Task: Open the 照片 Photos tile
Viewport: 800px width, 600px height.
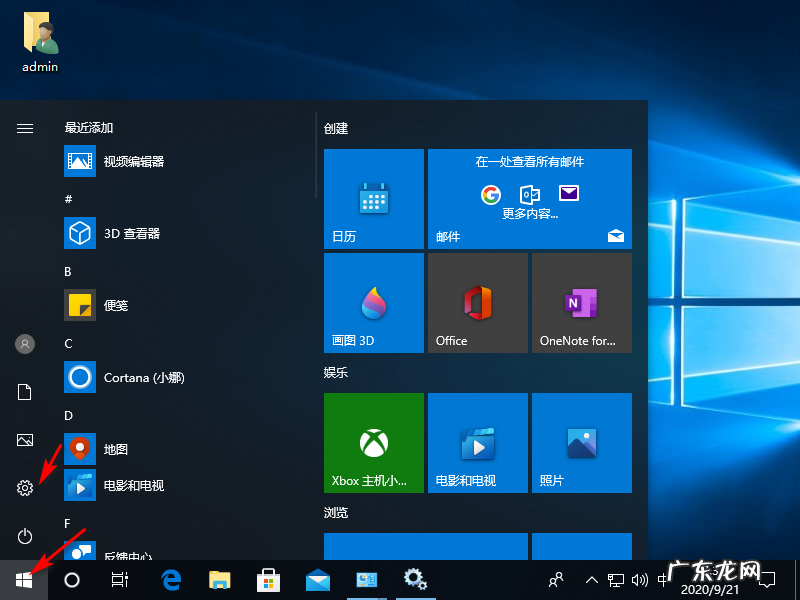Action: pyautogui.click(x=581, y=443)
